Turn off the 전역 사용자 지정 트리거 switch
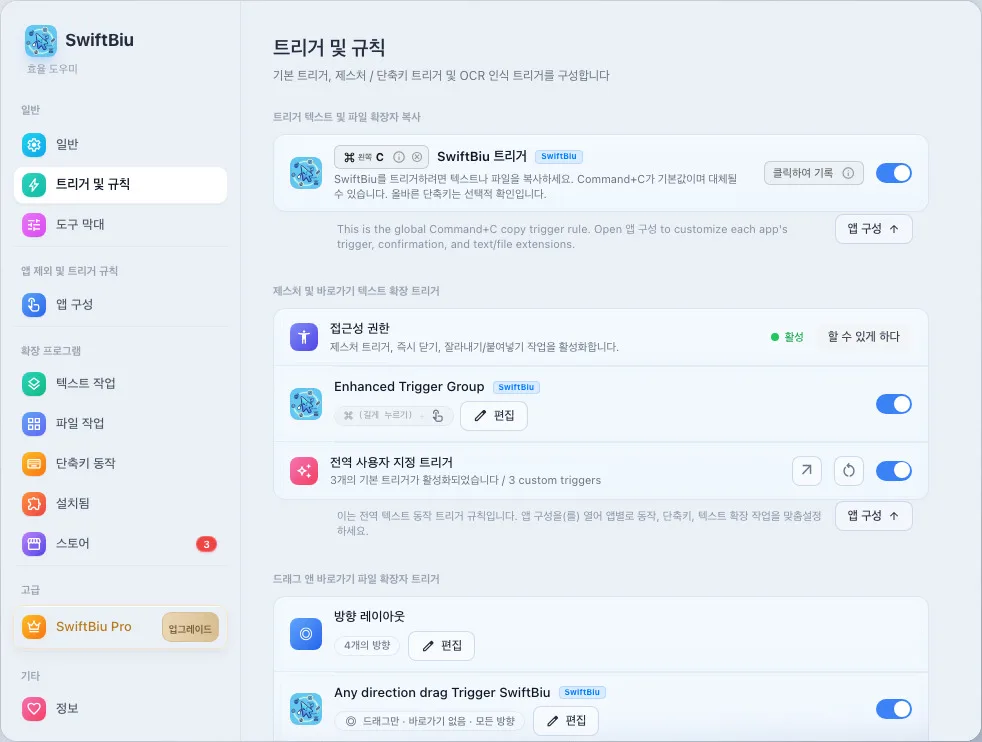This screenshot has height=742, width=982. pyautogui.click(x=893, y=470)
